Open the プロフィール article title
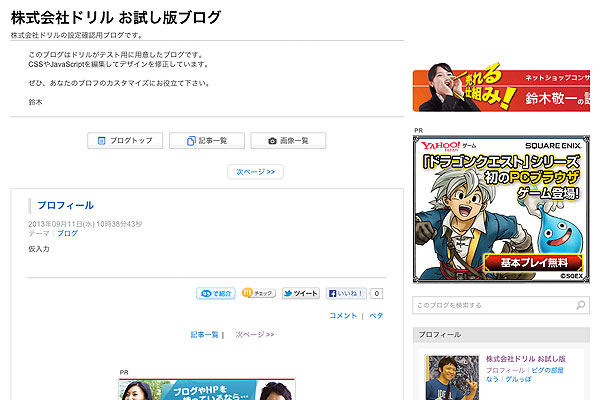 tap(65, 206)
